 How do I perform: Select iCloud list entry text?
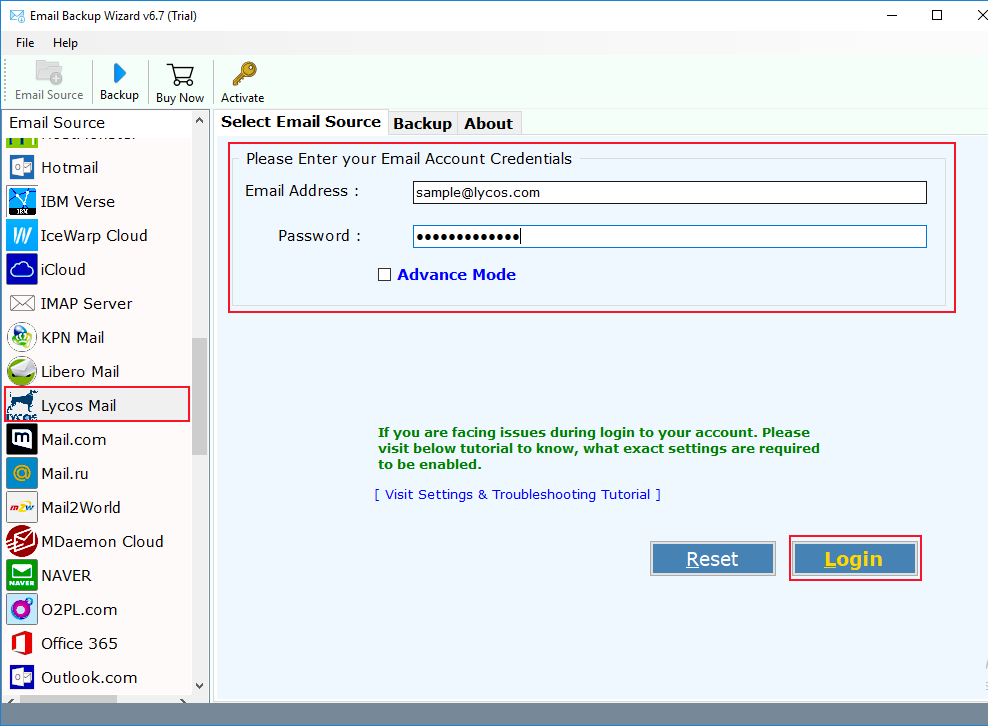point(63,270)
